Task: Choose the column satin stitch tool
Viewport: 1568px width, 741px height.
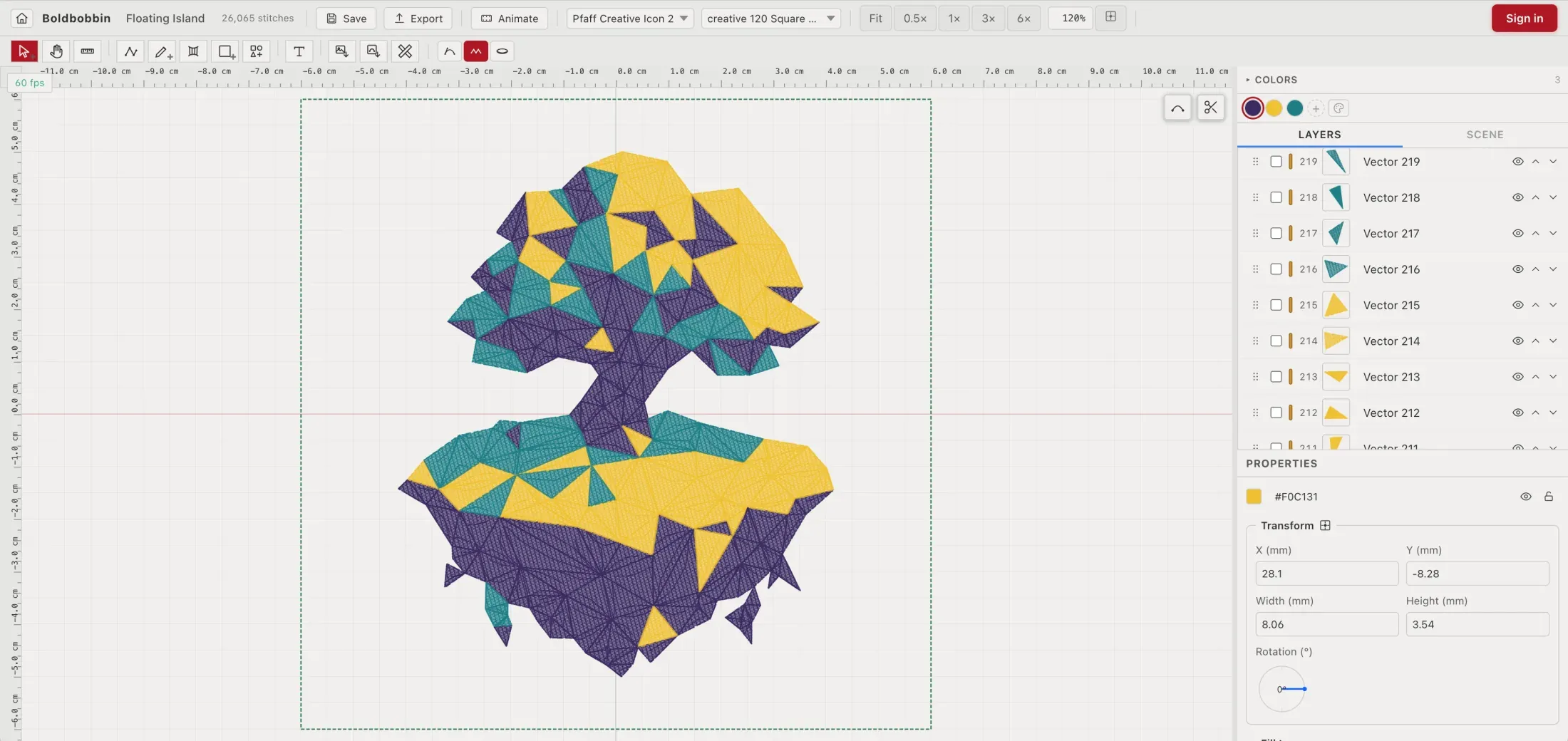Action: [x=193, y=51]
